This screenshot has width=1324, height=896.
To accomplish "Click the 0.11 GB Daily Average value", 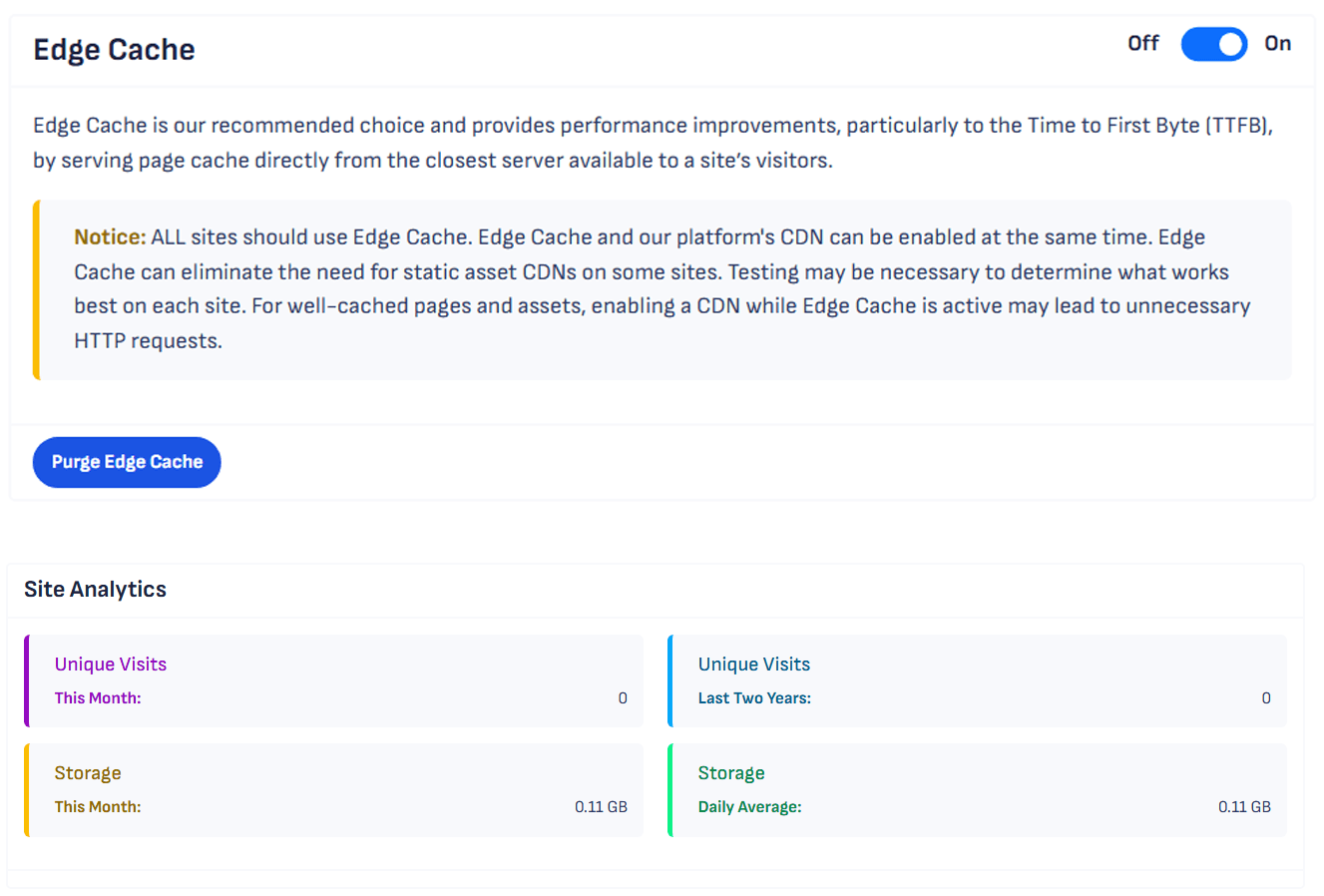I will pos(1244,807).
